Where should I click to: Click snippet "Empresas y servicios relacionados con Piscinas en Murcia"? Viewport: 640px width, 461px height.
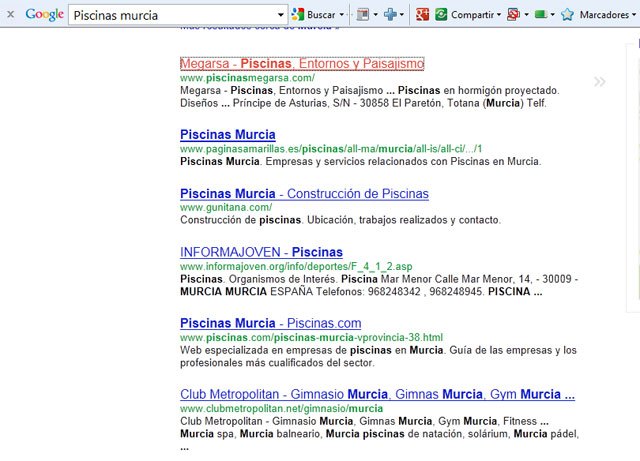pyautogui.click(x=403, y=162)
